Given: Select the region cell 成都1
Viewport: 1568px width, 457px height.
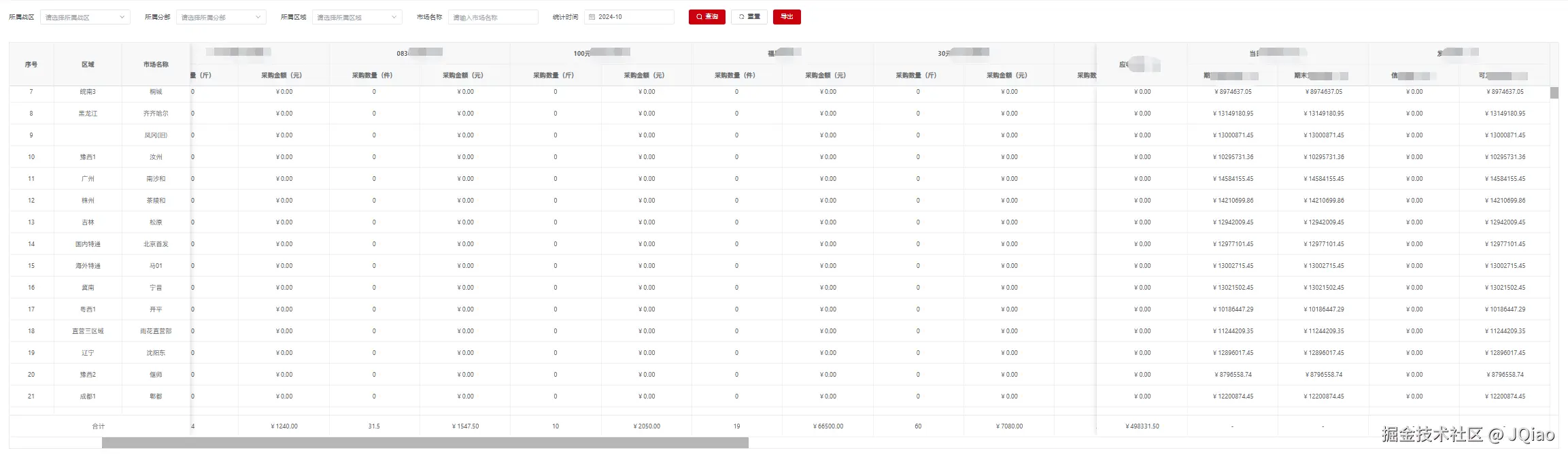Looking at the screenshot, I should click(88, 396).
